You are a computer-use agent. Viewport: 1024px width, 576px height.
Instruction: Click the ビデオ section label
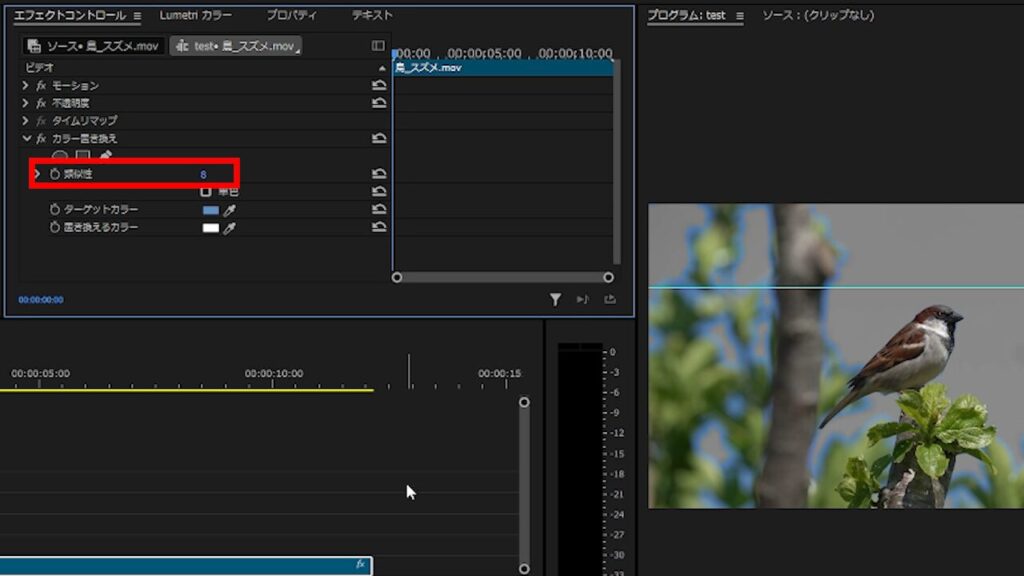point(39,67)
